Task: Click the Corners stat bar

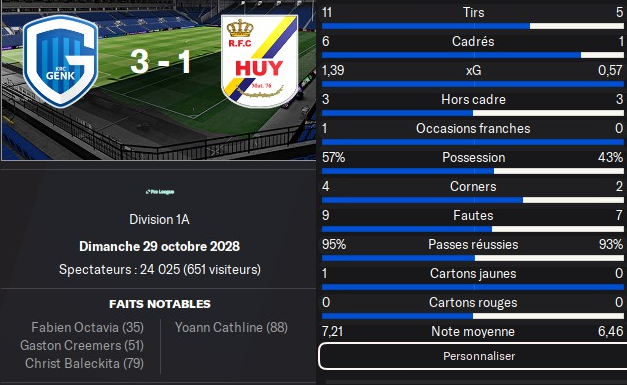Action: (473, 200)
